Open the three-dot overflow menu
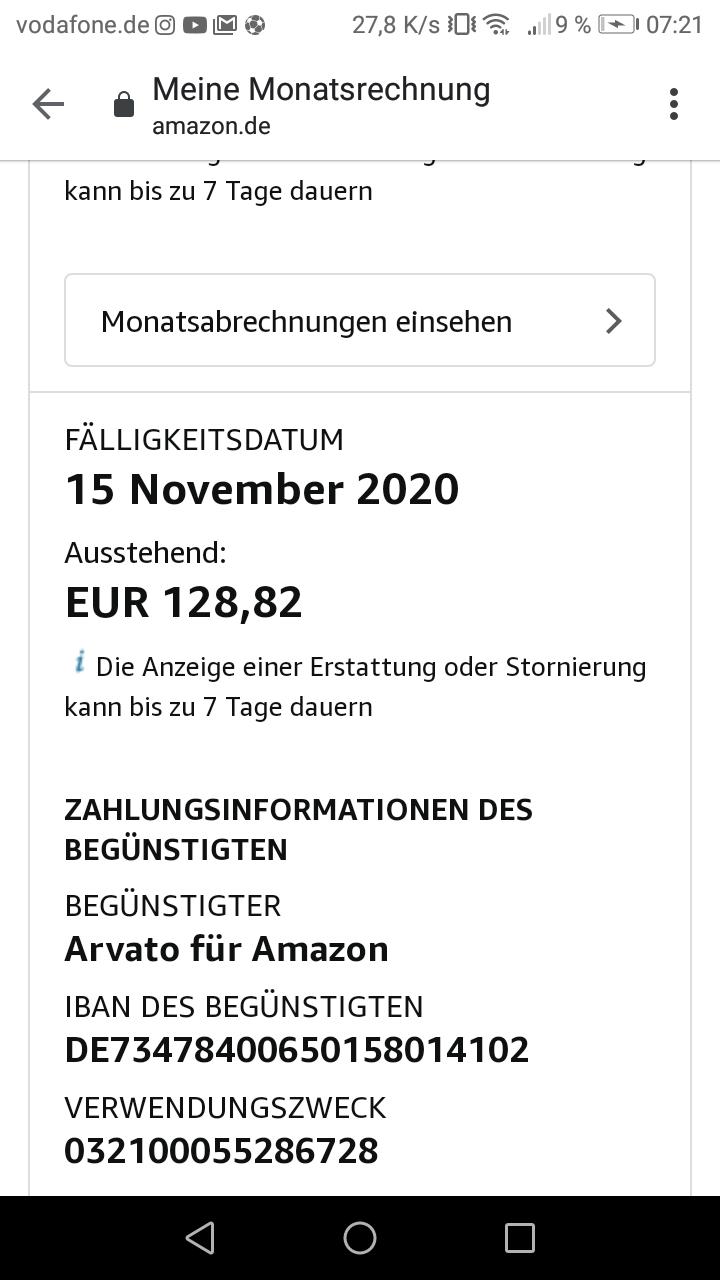Image resolution: width=720 pixels, height=1280 pixels. point(674,104)
